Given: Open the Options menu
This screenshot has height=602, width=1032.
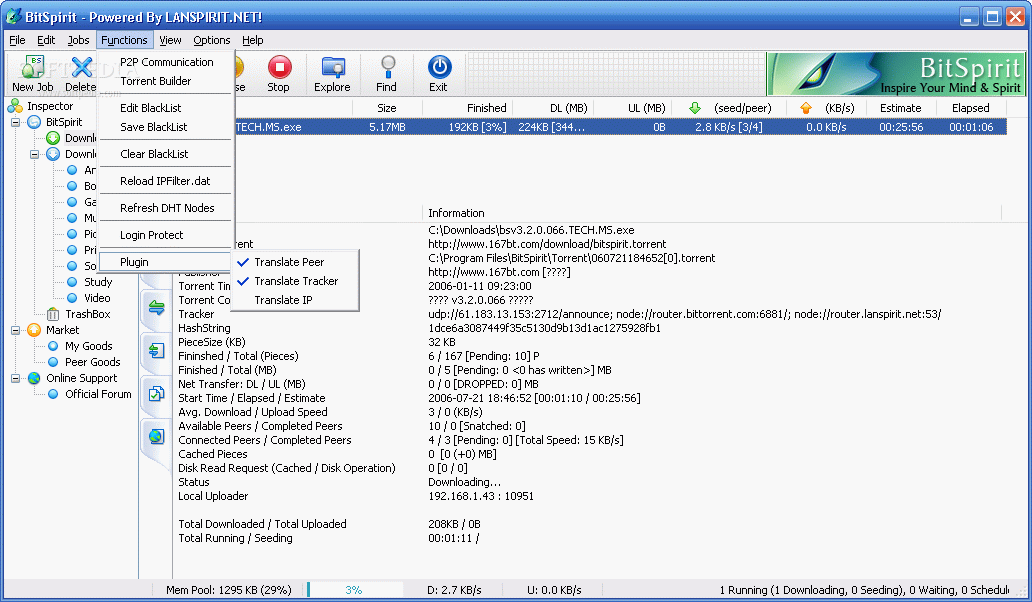Looking at the screenshot, I should pos(212,40).
